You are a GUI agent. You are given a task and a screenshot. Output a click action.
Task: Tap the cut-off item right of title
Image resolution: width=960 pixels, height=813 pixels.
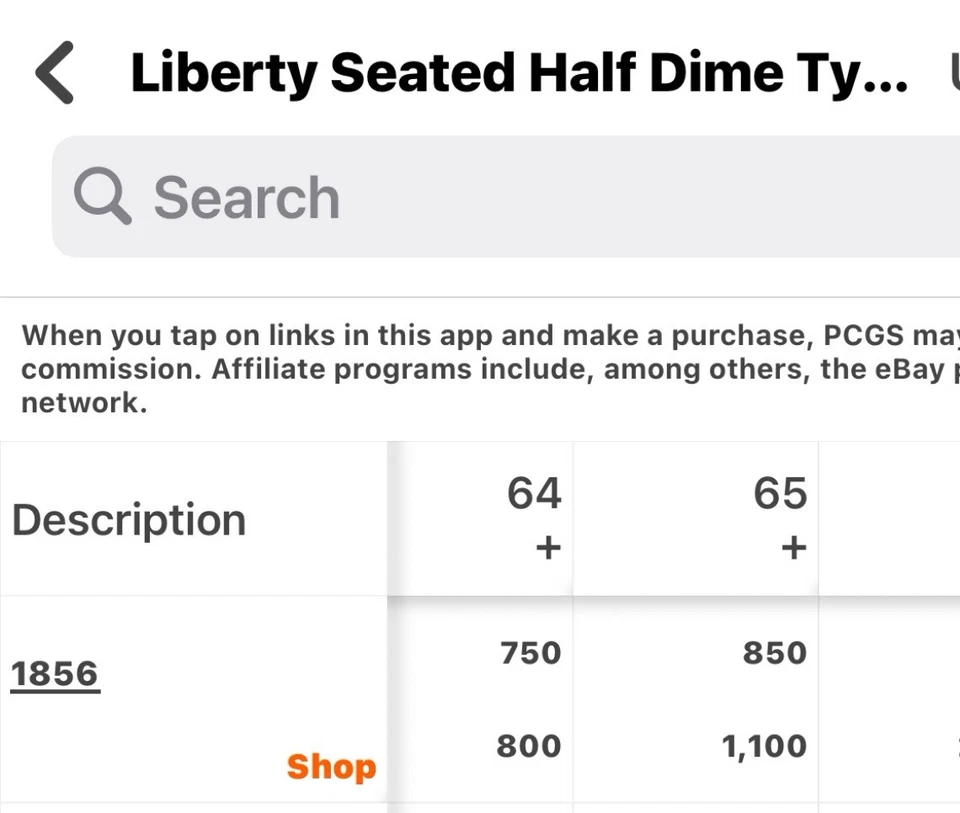pyautogui.click(x=951, y=74)
